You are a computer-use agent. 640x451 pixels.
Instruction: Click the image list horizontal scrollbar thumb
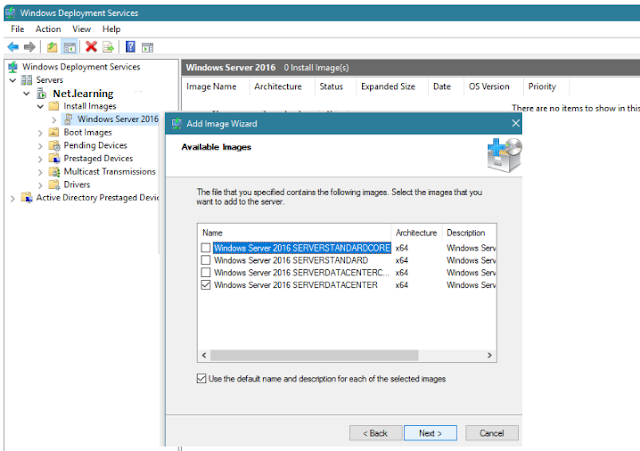click(314, 355)
